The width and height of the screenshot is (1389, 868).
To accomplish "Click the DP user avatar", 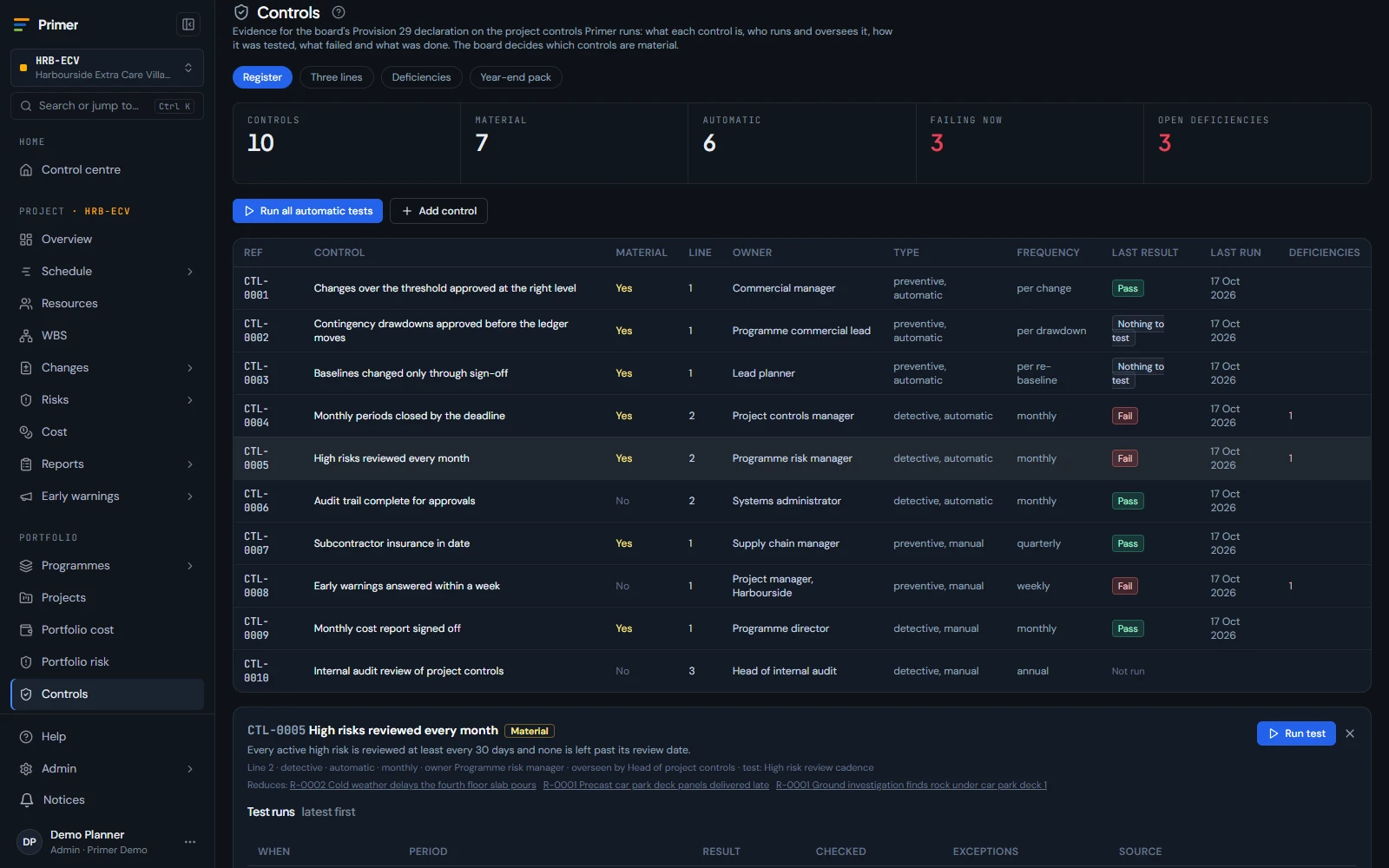I will point(30,842).
